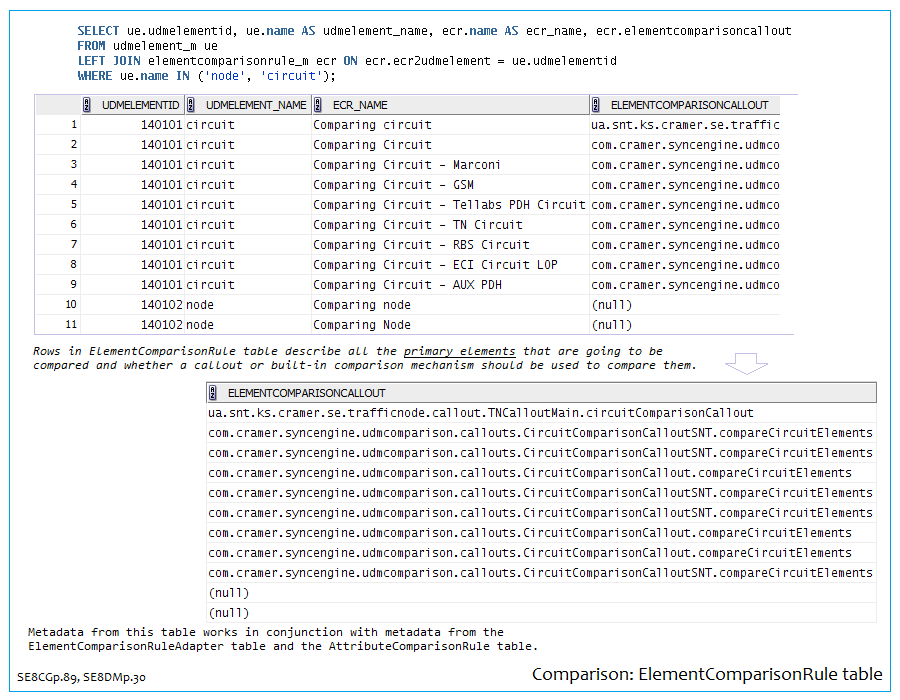The width and height of the screenshot is (900, 700).
Task: Click the 'Comparing Circuit - Tellabs PDH Circuit' cell
Action: point(448,205)
